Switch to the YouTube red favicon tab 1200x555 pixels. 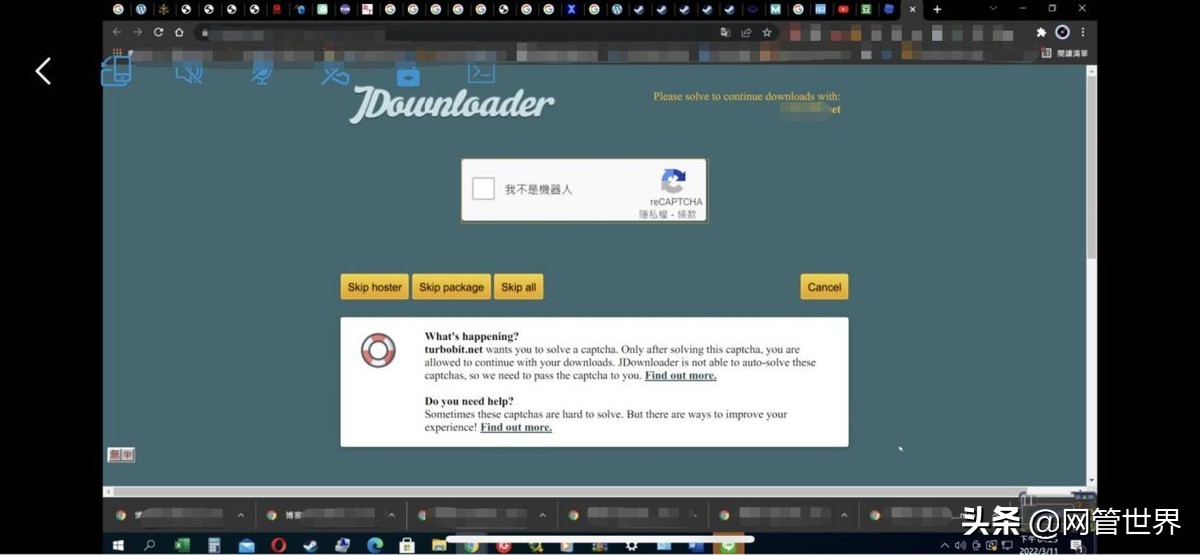[843, 9]
